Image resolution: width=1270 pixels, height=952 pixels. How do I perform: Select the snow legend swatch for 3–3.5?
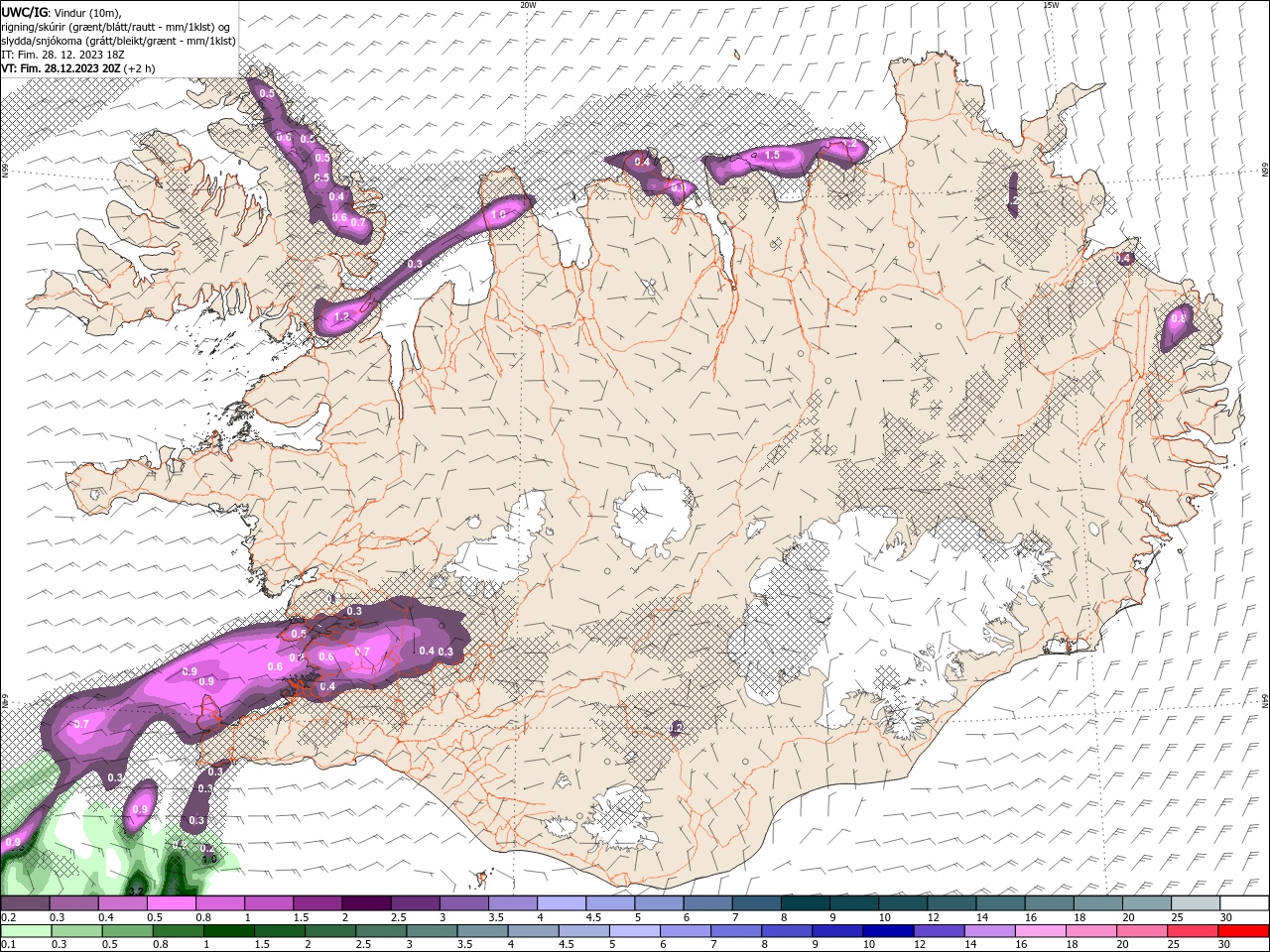tap(463, 903)
